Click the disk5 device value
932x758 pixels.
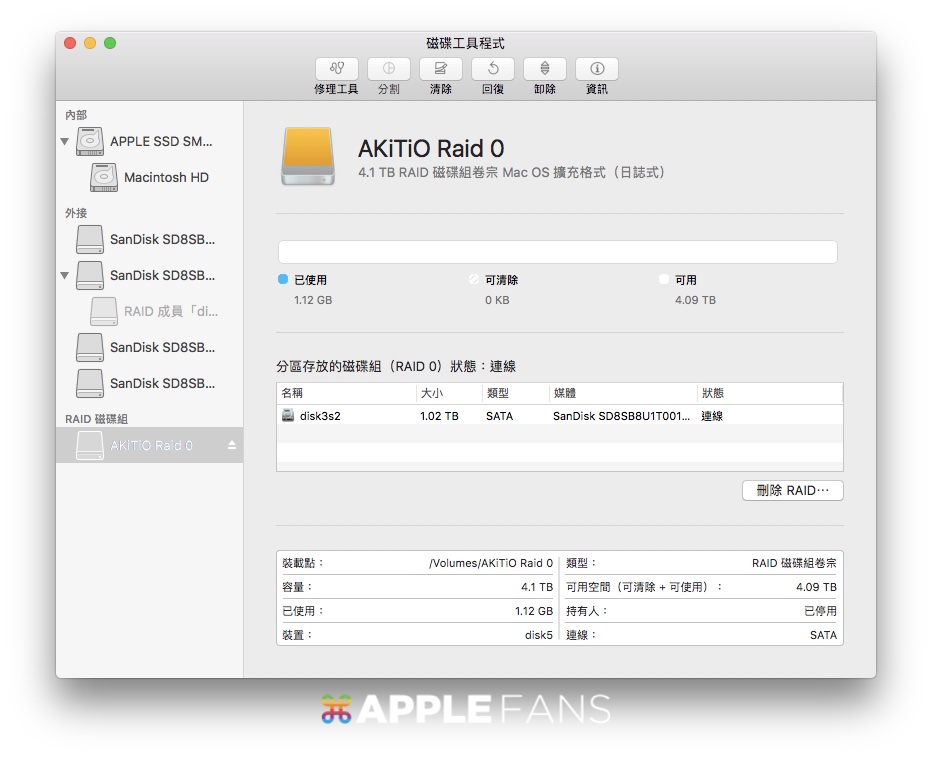539,635
